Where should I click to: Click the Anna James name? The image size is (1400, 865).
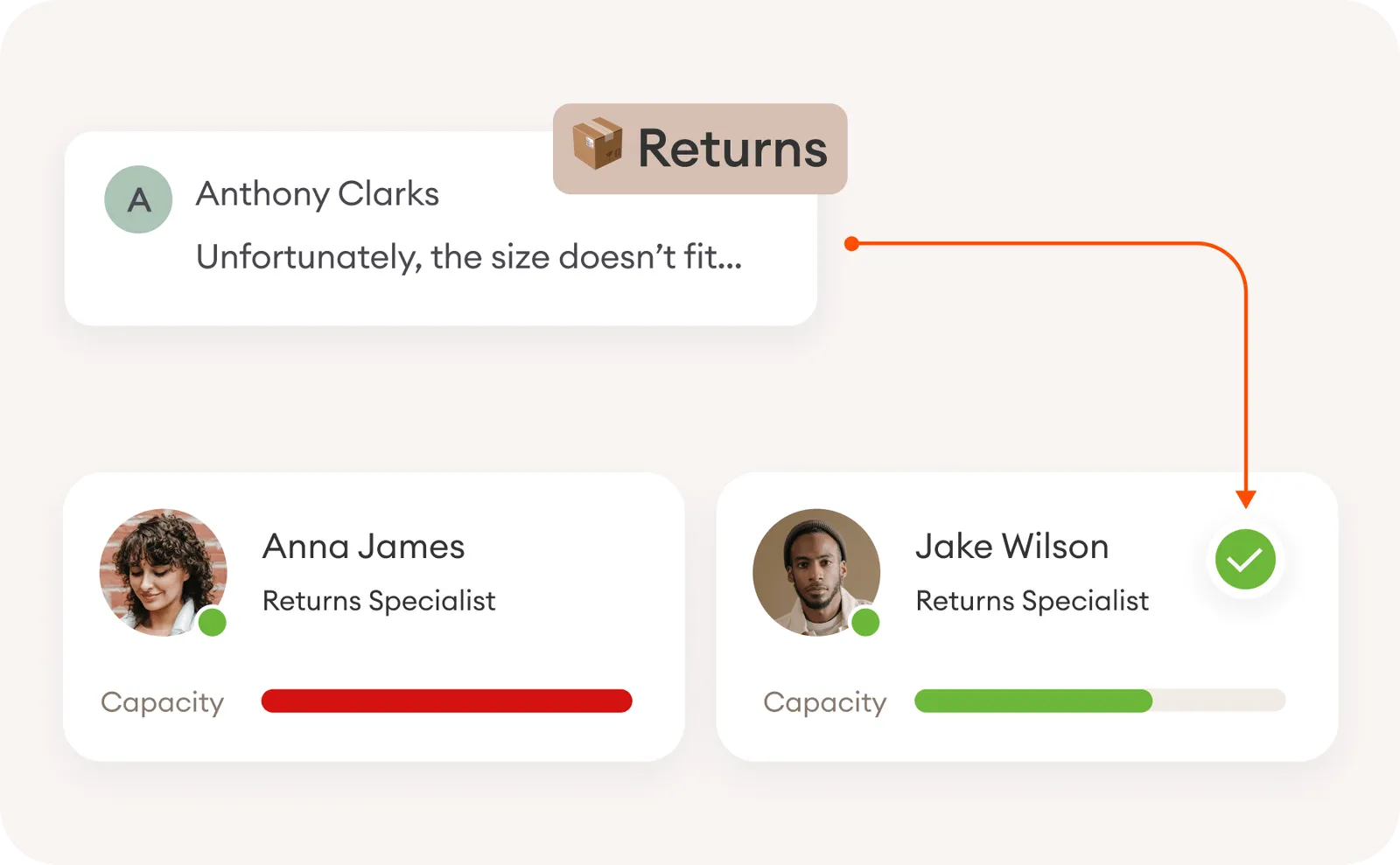click(363, 547)
